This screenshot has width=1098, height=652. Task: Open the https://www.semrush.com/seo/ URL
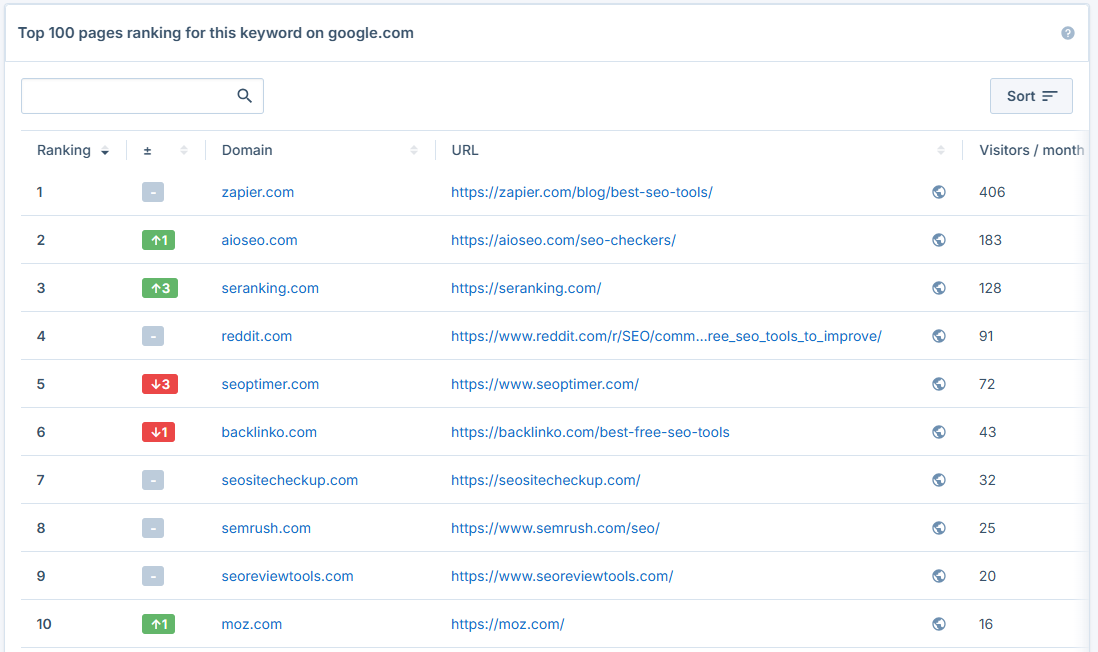click(555, 528)
